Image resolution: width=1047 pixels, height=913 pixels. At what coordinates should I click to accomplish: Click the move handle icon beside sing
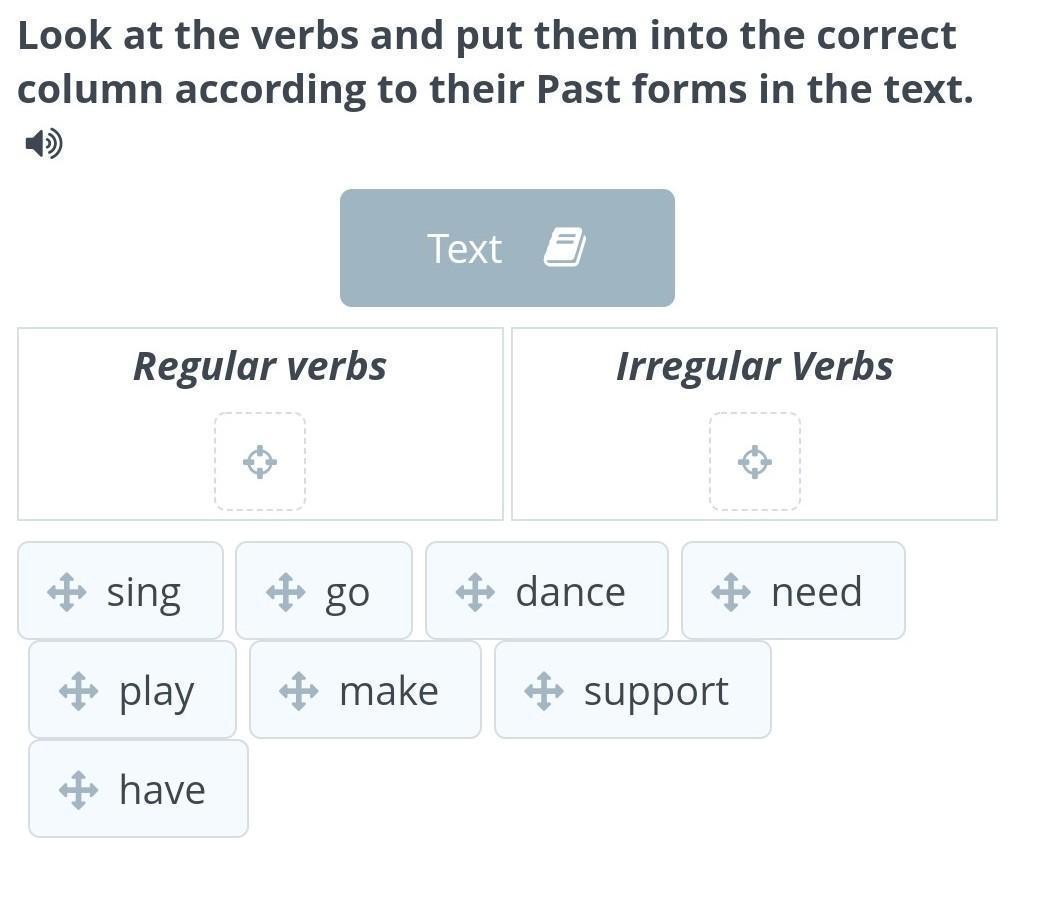coord(67,592)
